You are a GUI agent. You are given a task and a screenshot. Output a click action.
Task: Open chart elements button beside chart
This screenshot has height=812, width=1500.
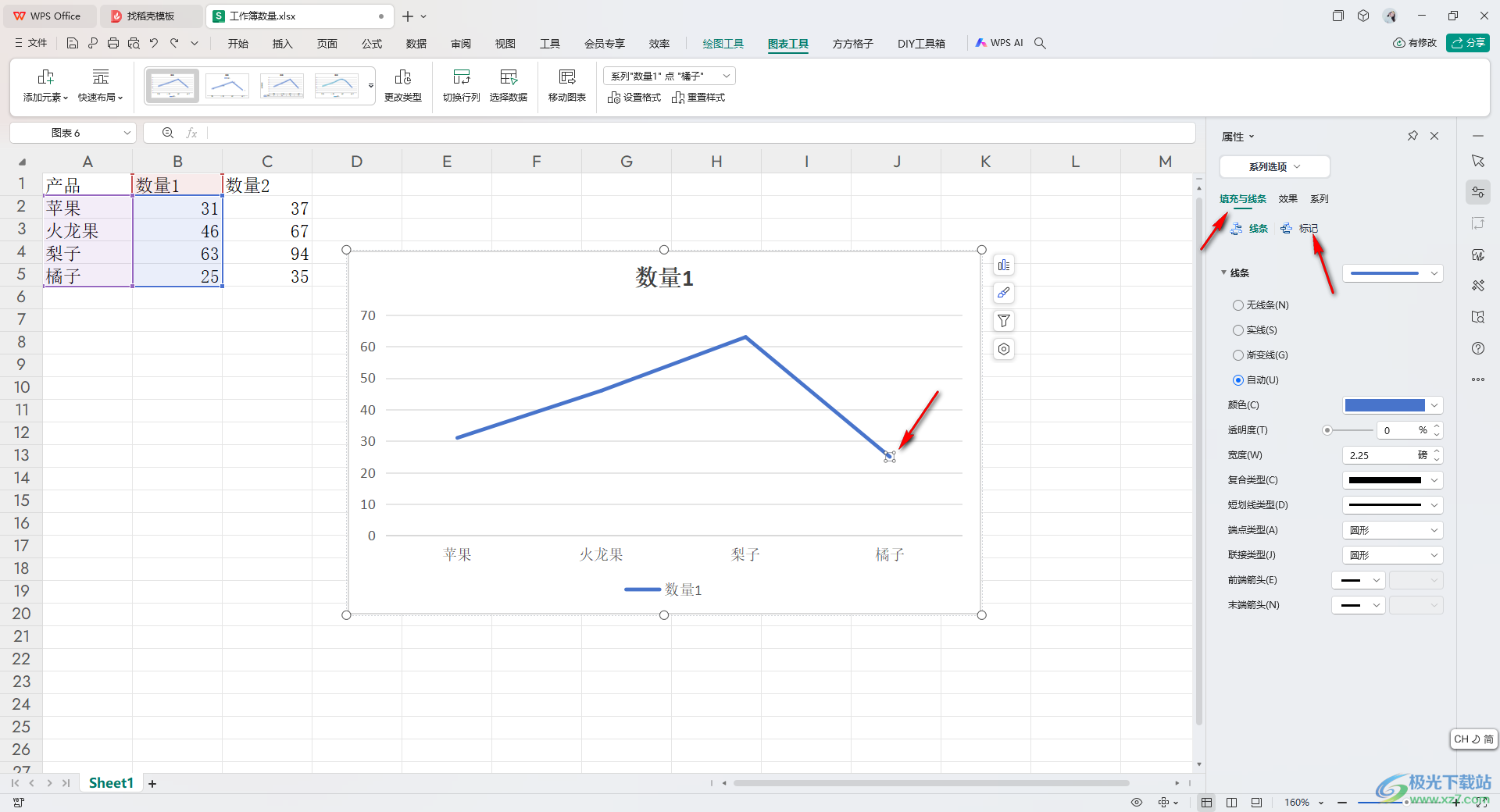pyautogui.click(x=1004, y=265)
